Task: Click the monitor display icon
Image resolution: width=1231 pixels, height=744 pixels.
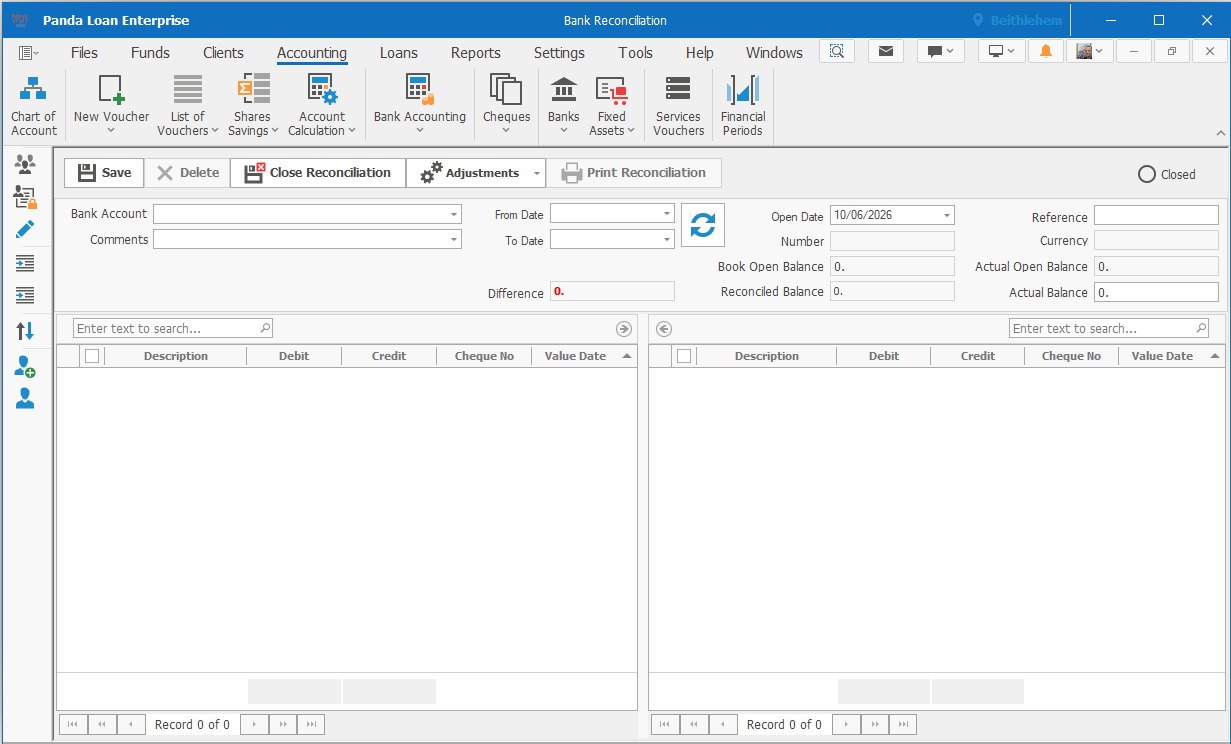Action: tap(1002, 51)
